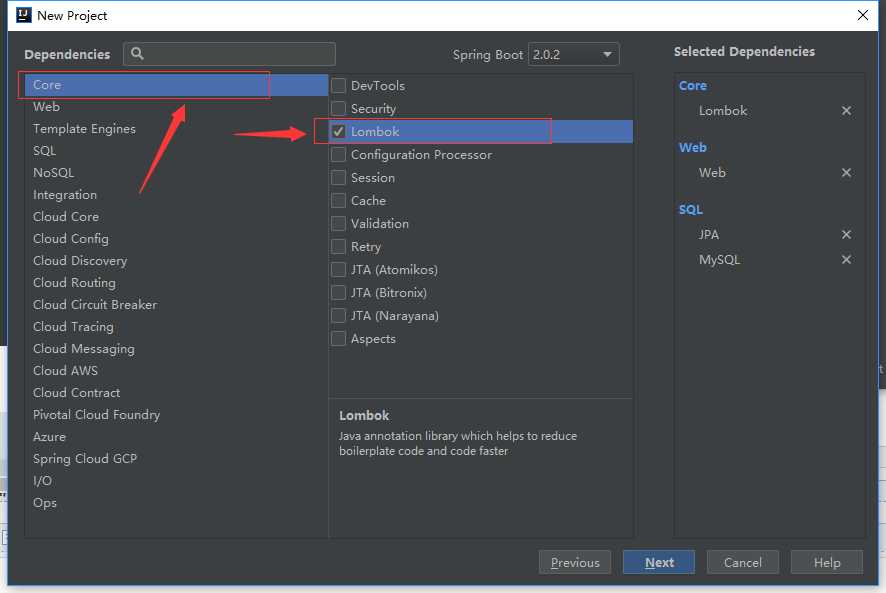Enable the Aspects dependency
The image size is (886, 593).
point(338,339)
